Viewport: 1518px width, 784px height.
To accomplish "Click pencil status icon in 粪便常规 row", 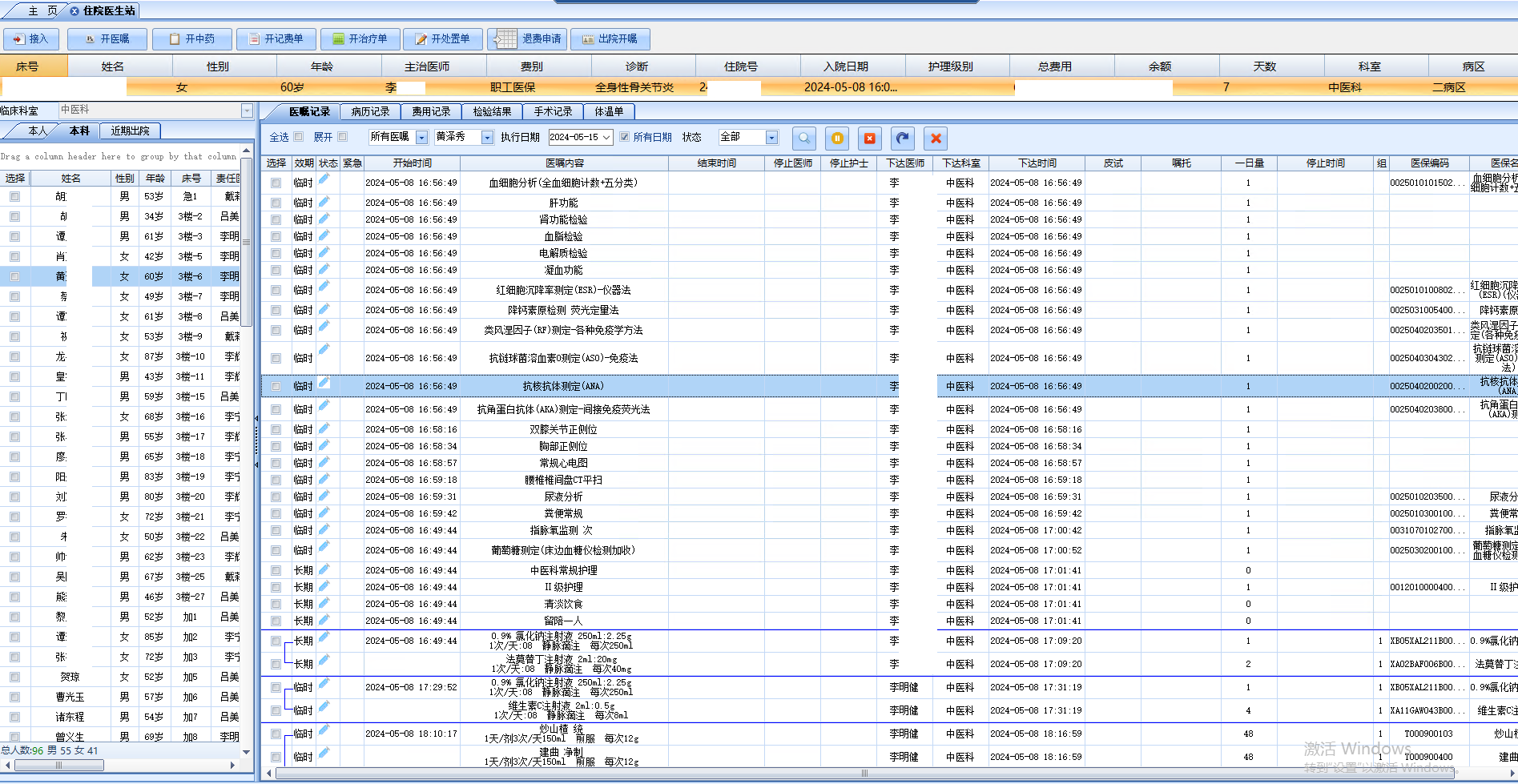I will click(x=324, y=512).
